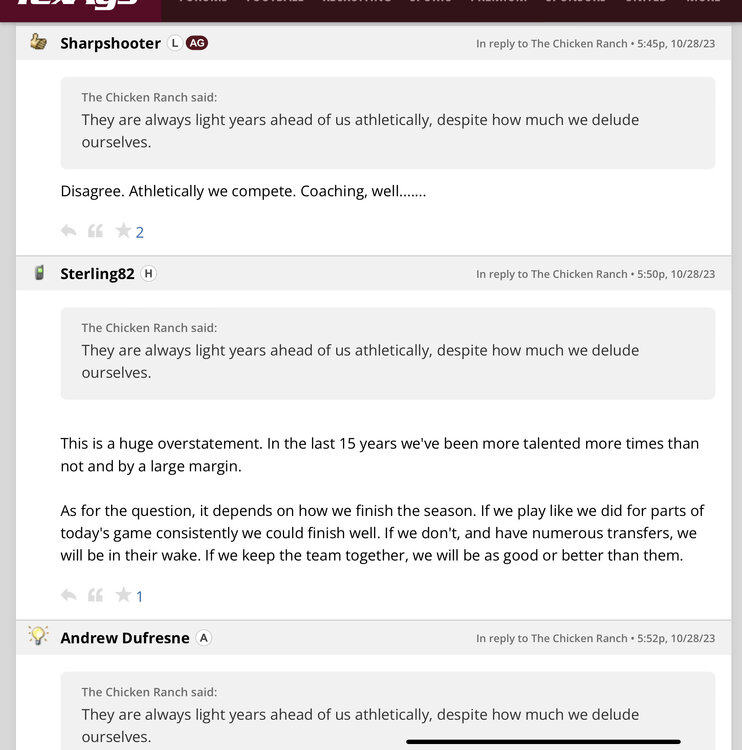The image size is (742, 750).
Task: Open the star count on Sharpshooter's post
Action: point(140,232)
